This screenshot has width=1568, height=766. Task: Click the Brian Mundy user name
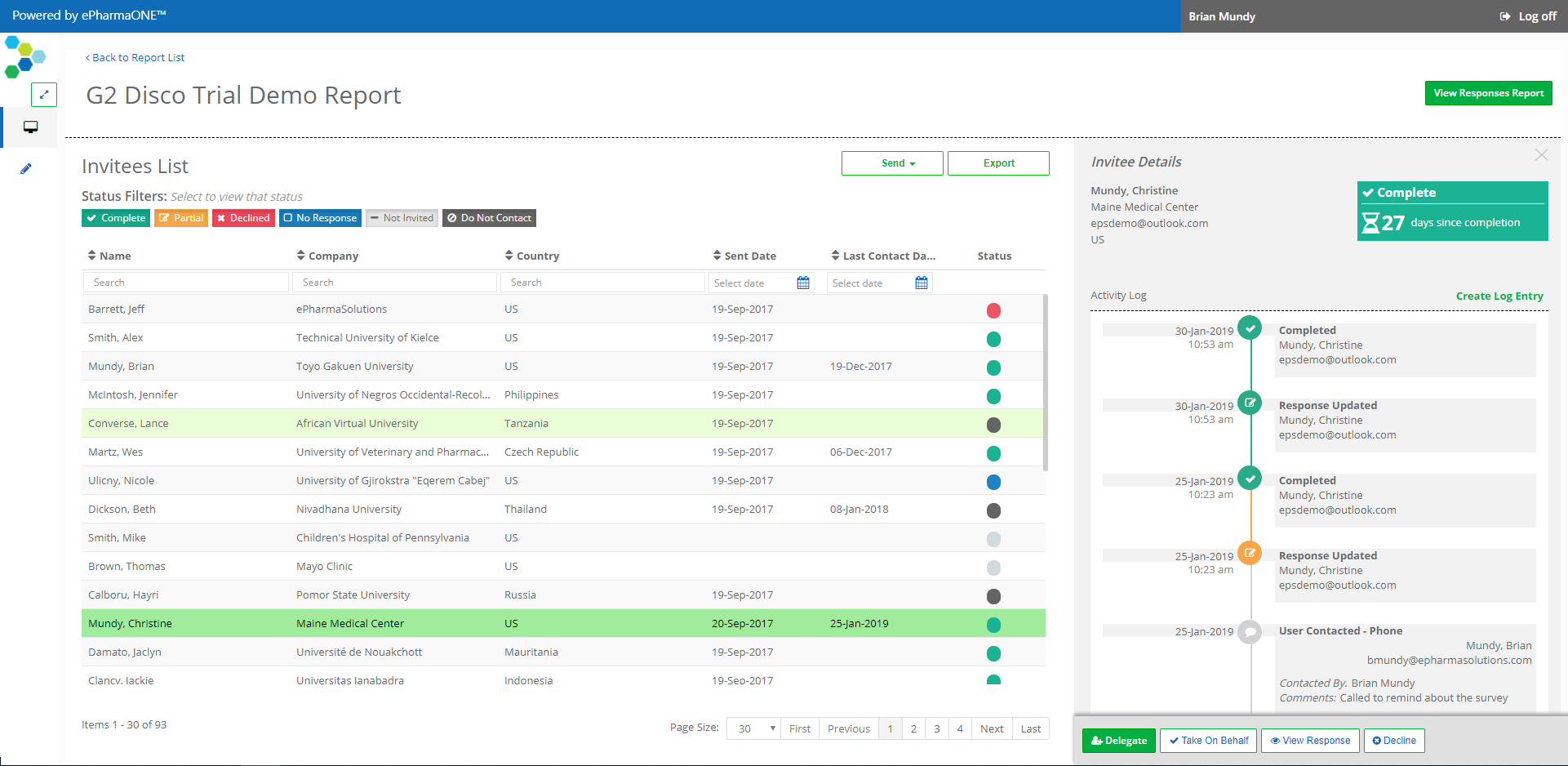[1222, 16]
